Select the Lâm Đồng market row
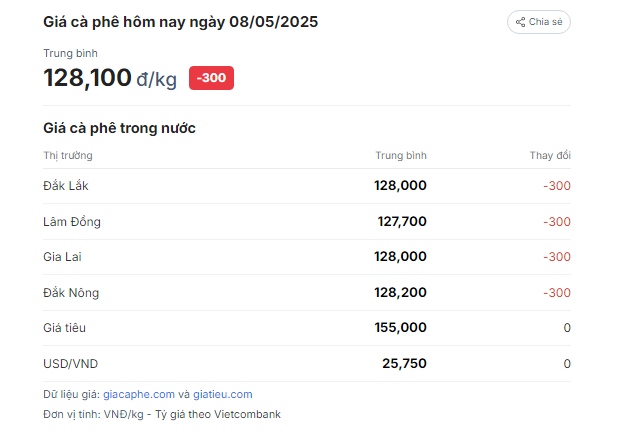The image size is (632, 438). click(307, 222)
